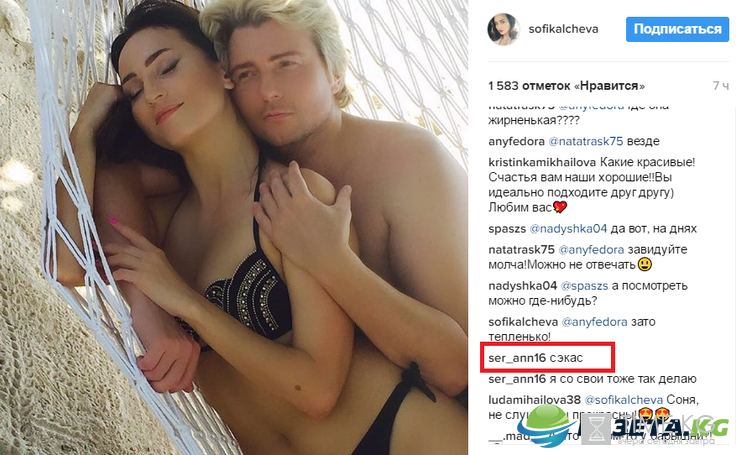This screenshot has width=736, height=455.
Task: Click the hammock couple photo
Action: coord(234,227)
